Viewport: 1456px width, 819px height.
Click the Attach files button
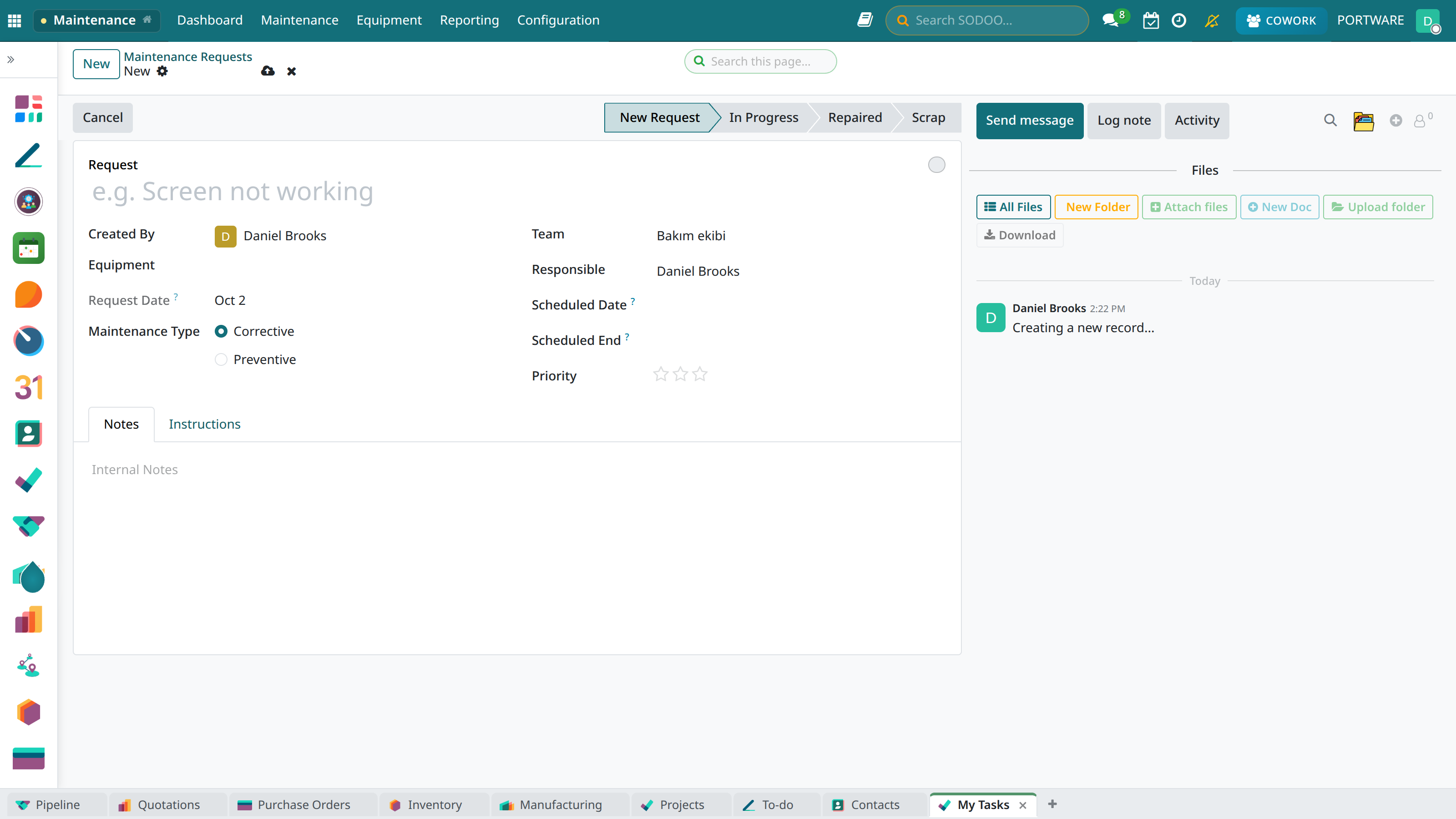click(1188, 207)
